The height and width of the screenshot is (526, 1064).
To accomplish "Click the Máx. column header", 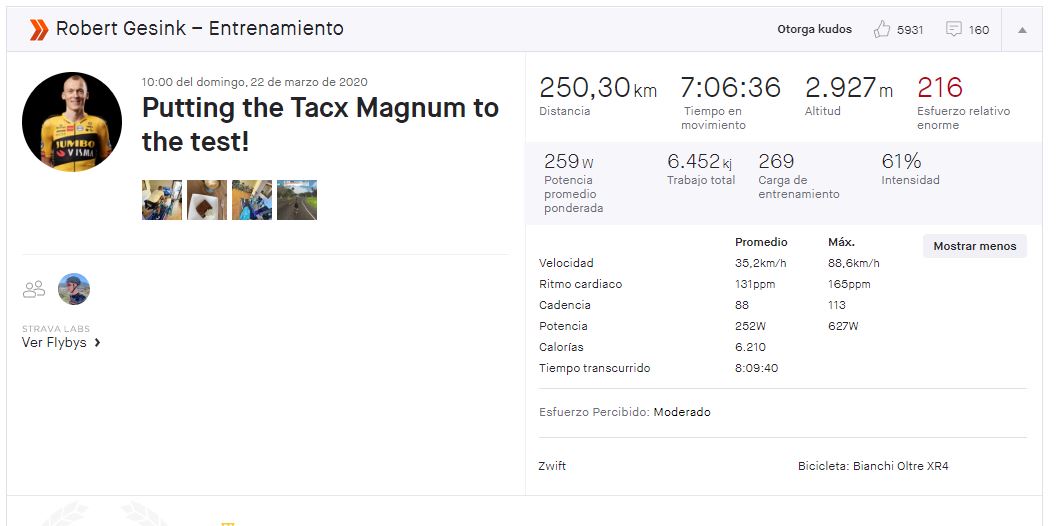I will (x=841, y=242).
